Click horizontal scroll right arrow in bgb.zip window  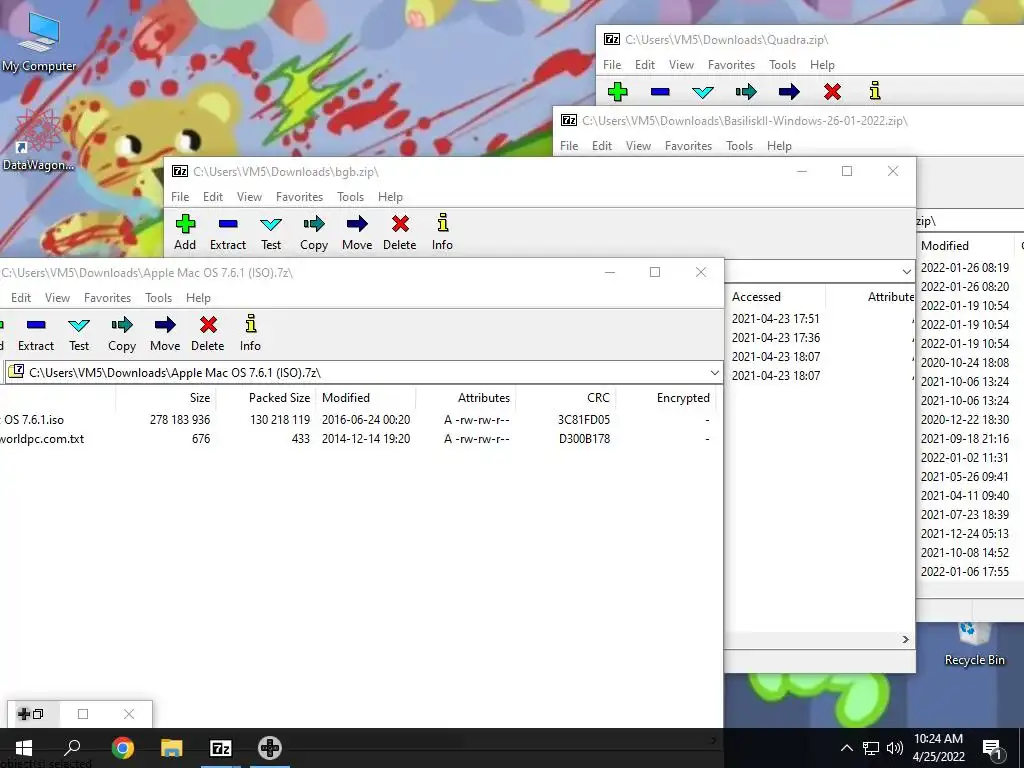(x=905, y=639)
